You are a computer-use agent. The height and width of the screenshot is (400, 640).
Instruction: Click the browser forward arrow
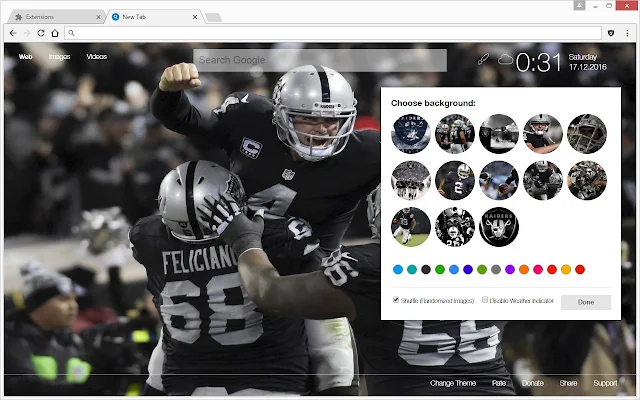tap(27, 33)
